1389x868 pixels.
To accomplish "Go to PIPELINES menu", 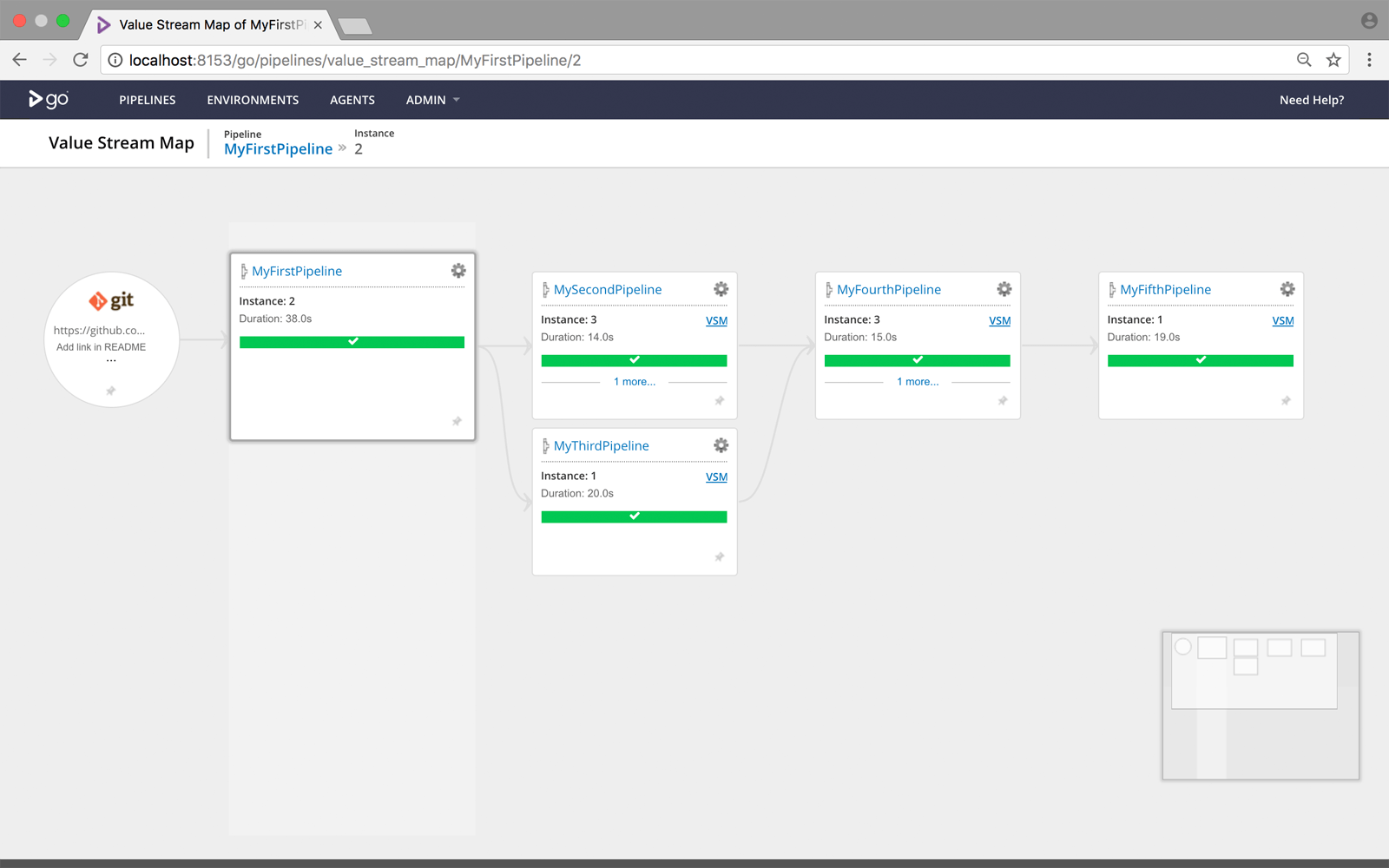I will click(x=148, y=100).
